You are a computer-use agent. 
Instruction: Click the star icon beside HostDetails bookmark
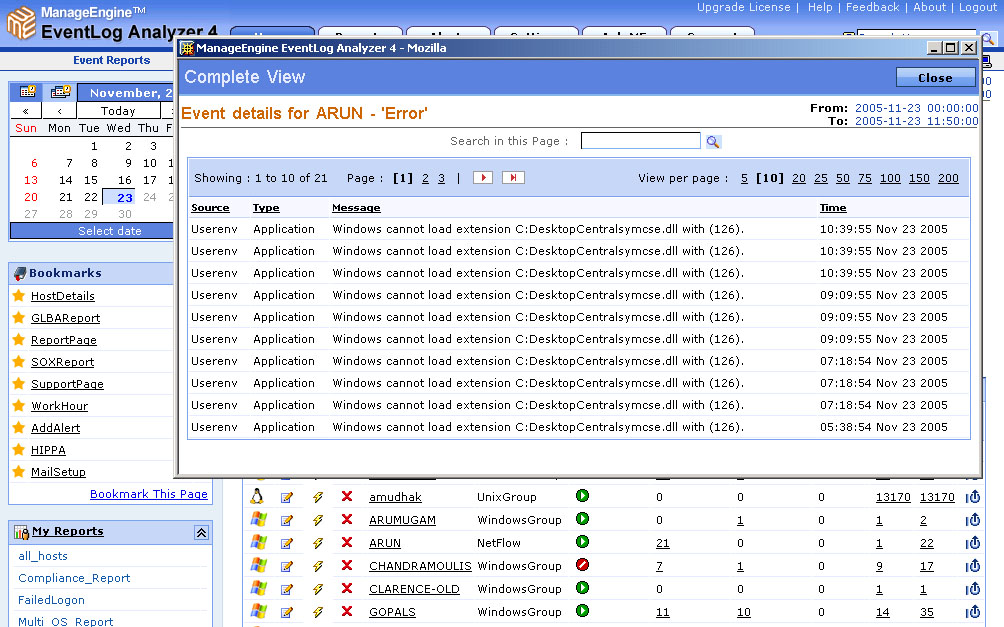tap(19, 295)
